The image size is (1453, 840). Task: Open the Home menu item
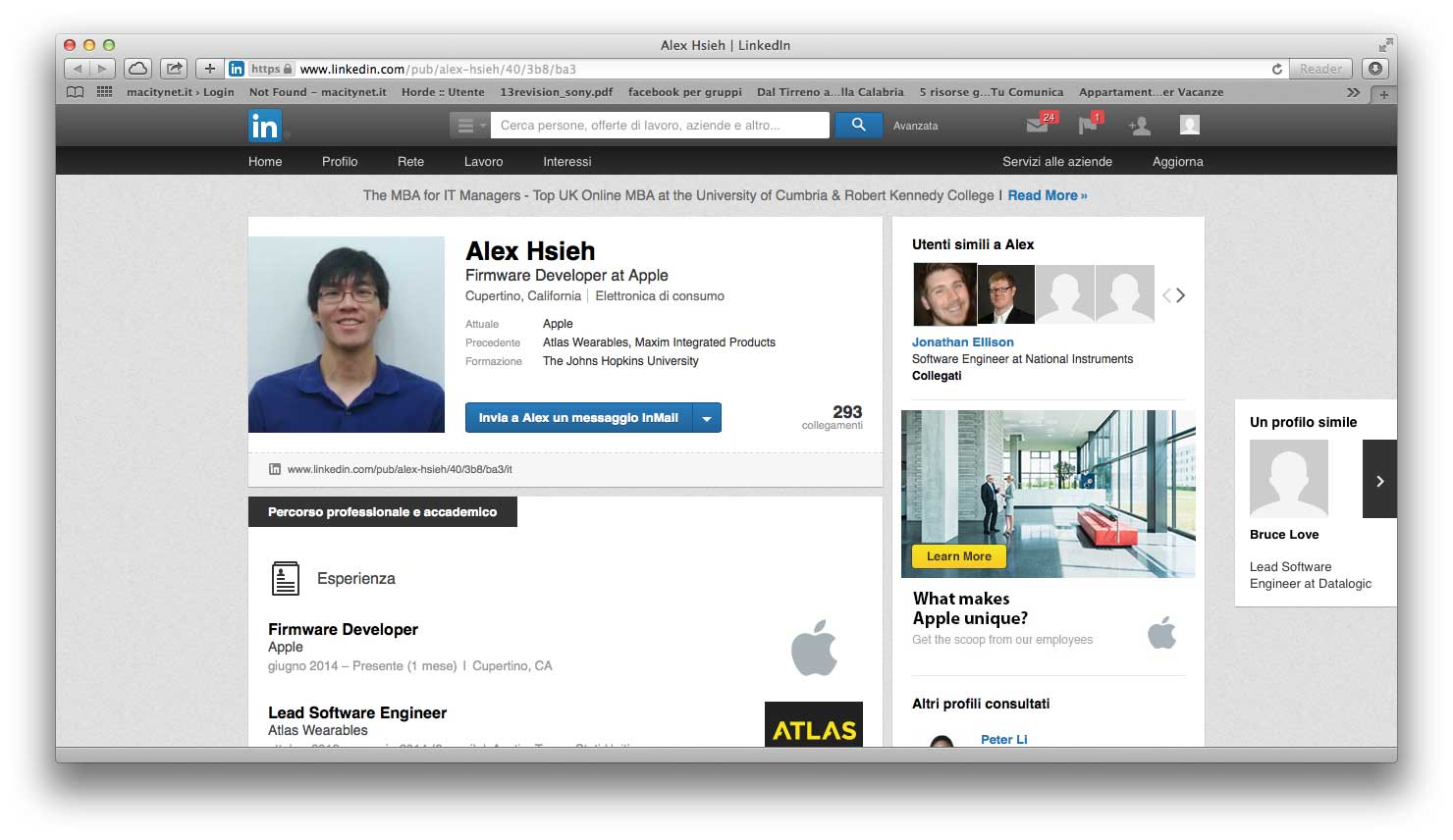point(265,161)
